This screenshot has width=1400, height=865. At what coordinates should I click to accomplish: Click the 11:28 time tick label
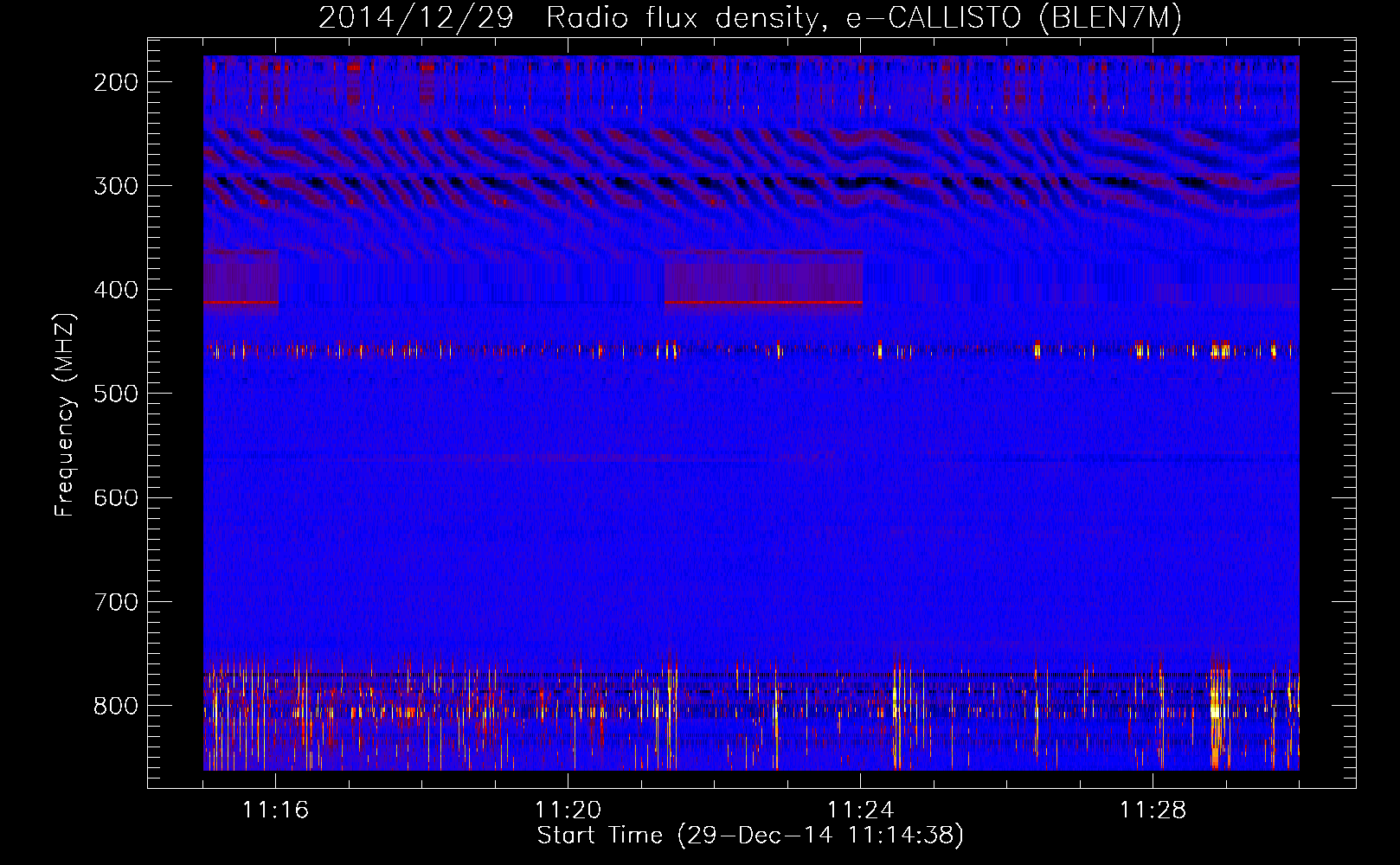point(1153,811)
